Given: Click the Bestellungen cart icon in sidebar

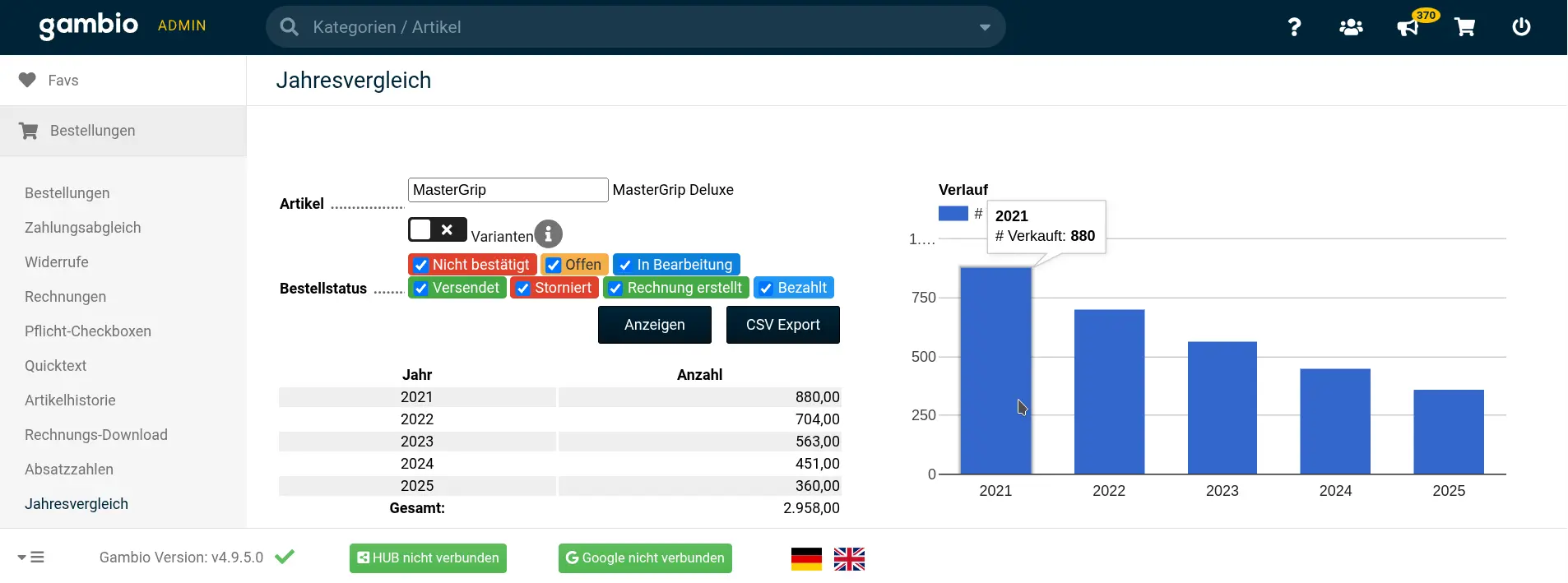Looking at the screenshot, I should [x=28, y=131].
